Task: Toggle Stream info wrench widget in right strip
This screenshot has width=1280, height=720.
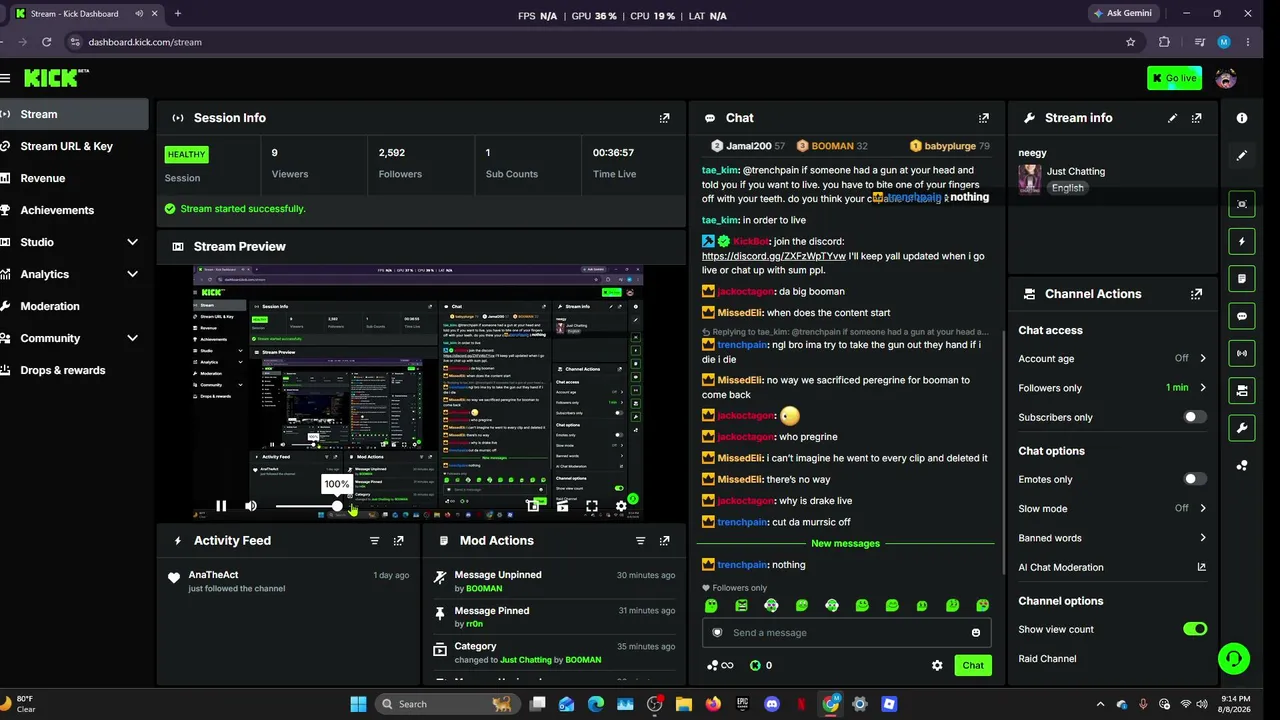Action: 1242,428
